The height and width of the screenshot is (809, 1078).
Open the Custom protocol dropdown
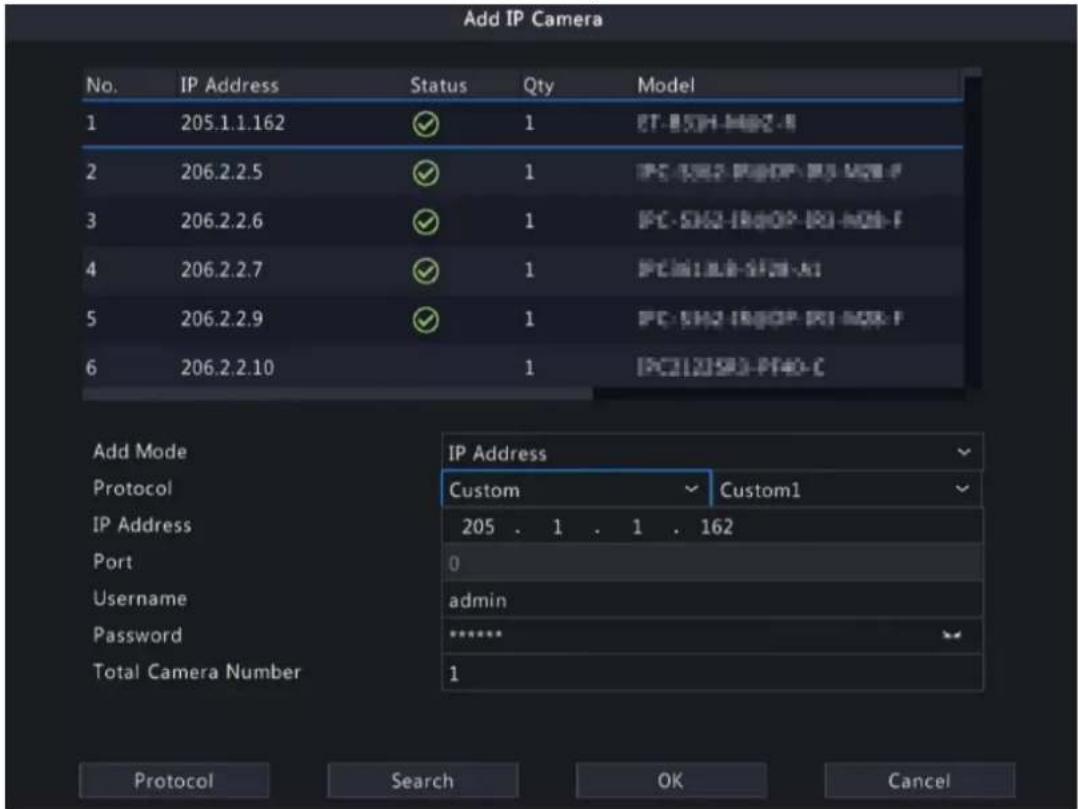tap(576, 489)
